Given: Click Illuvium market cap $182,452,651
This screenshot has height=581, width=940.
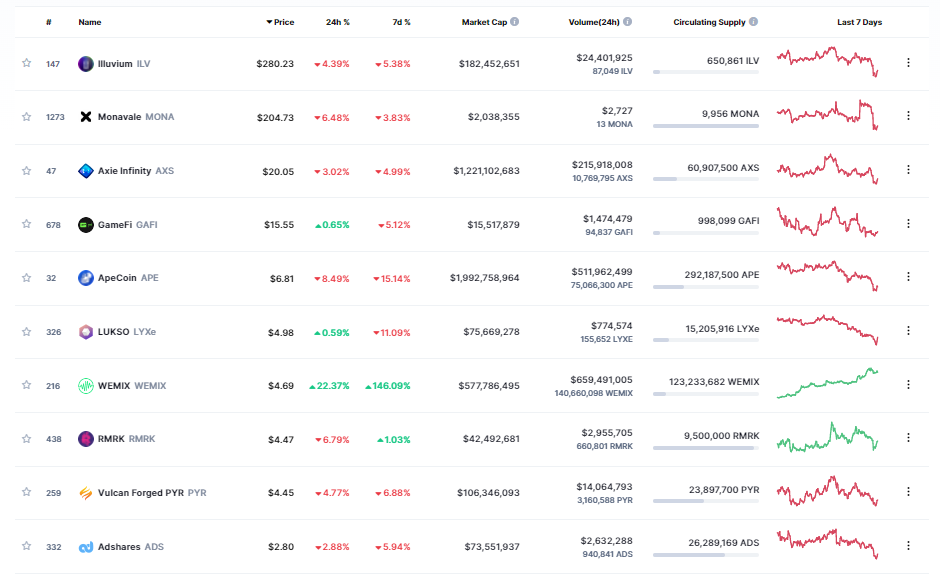Looking at the screenshot, I should click(489, 64).
